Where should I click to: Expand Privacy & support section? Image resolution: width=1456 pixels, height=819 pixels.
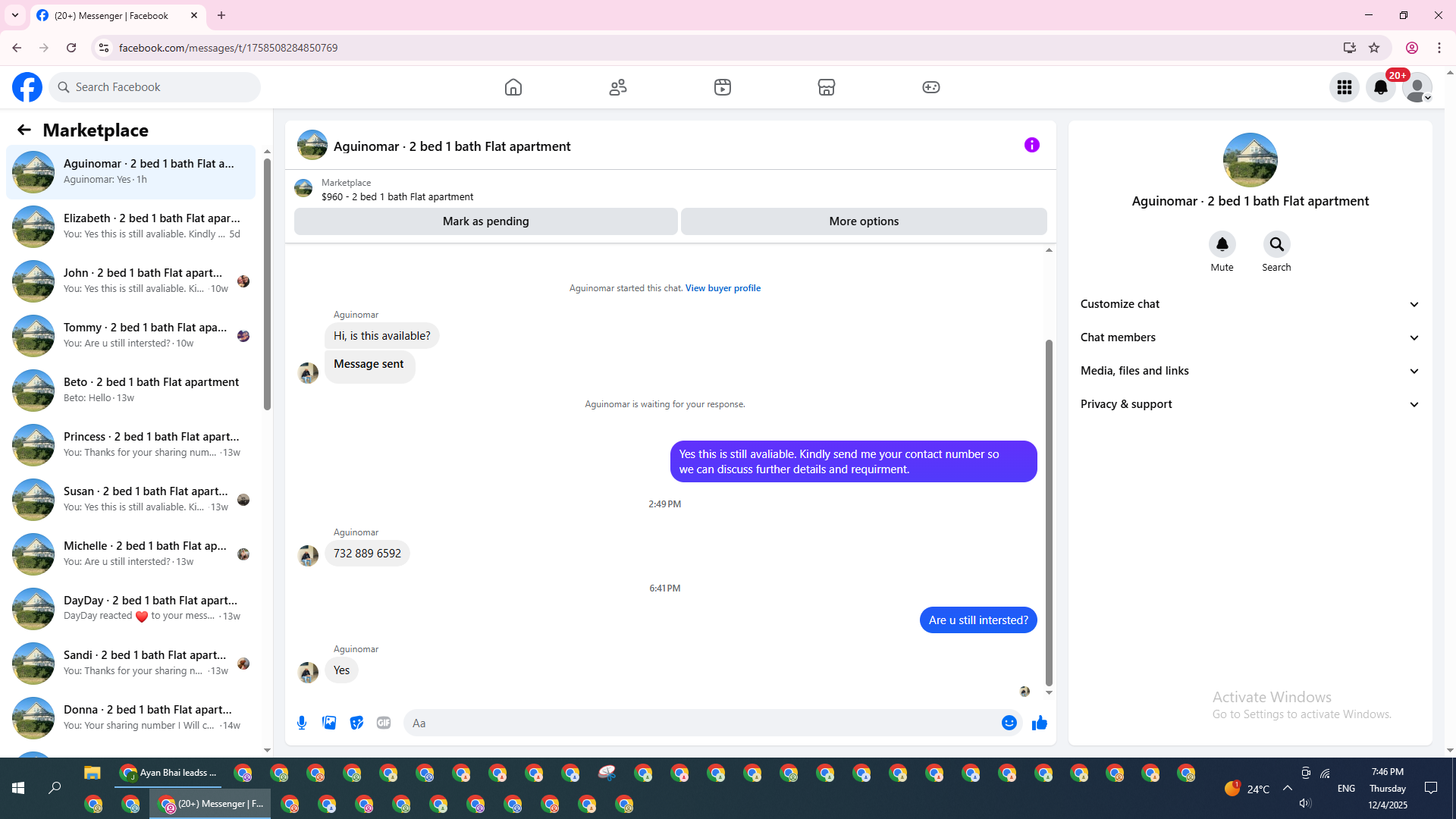[1250, 404]
